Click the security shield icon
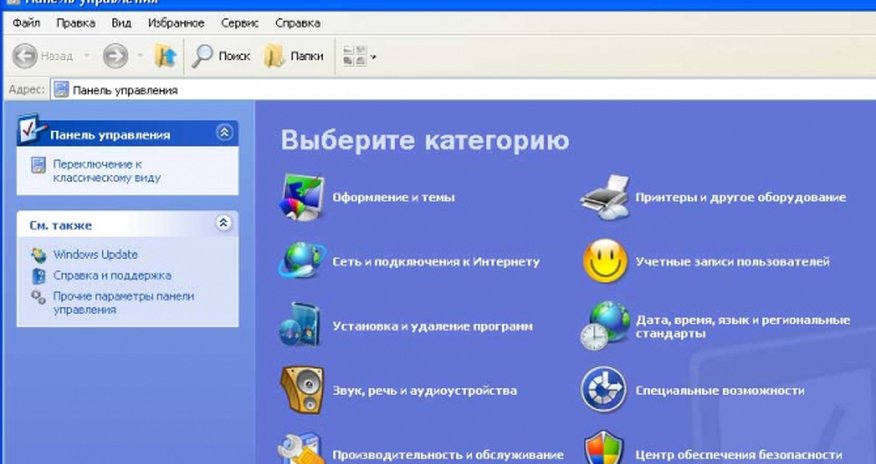 603,448
